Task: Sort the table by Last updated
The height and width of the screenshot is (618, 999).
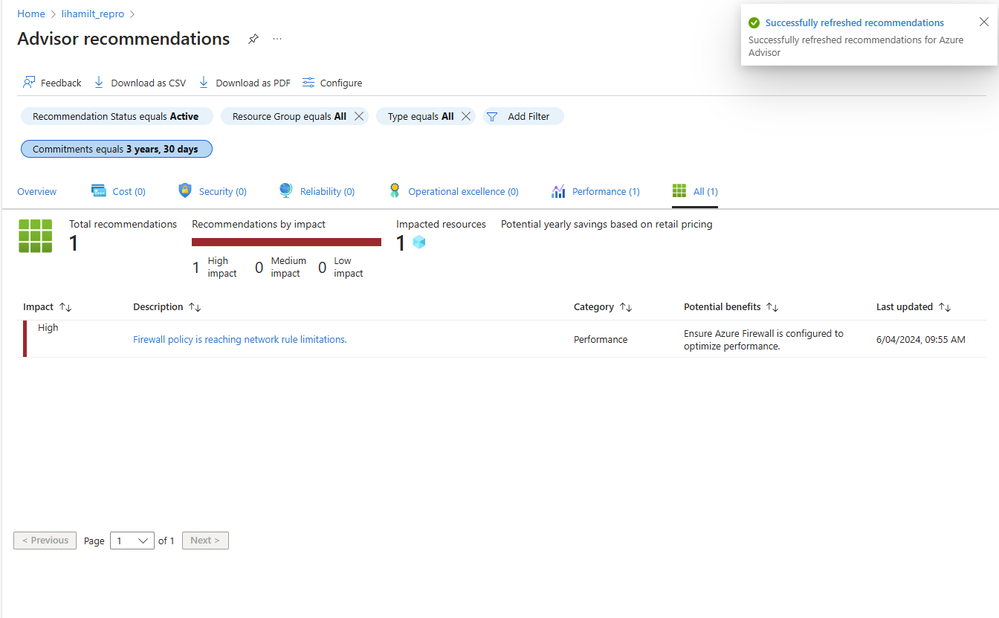Action: [945, 307]
